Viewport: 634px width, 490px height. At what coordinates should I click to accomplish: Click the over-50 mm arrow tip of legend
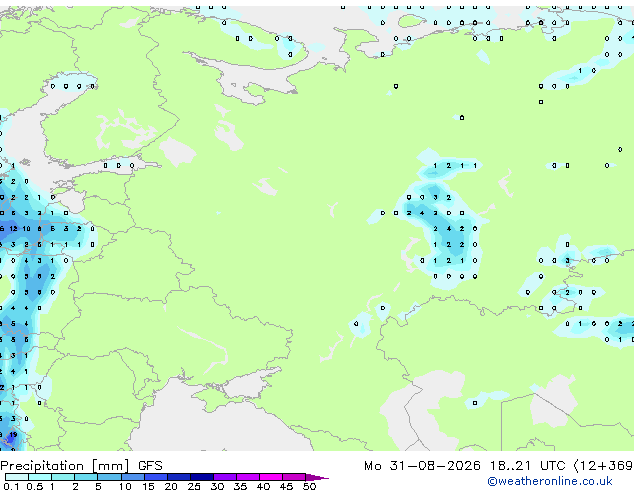(317, 477)
